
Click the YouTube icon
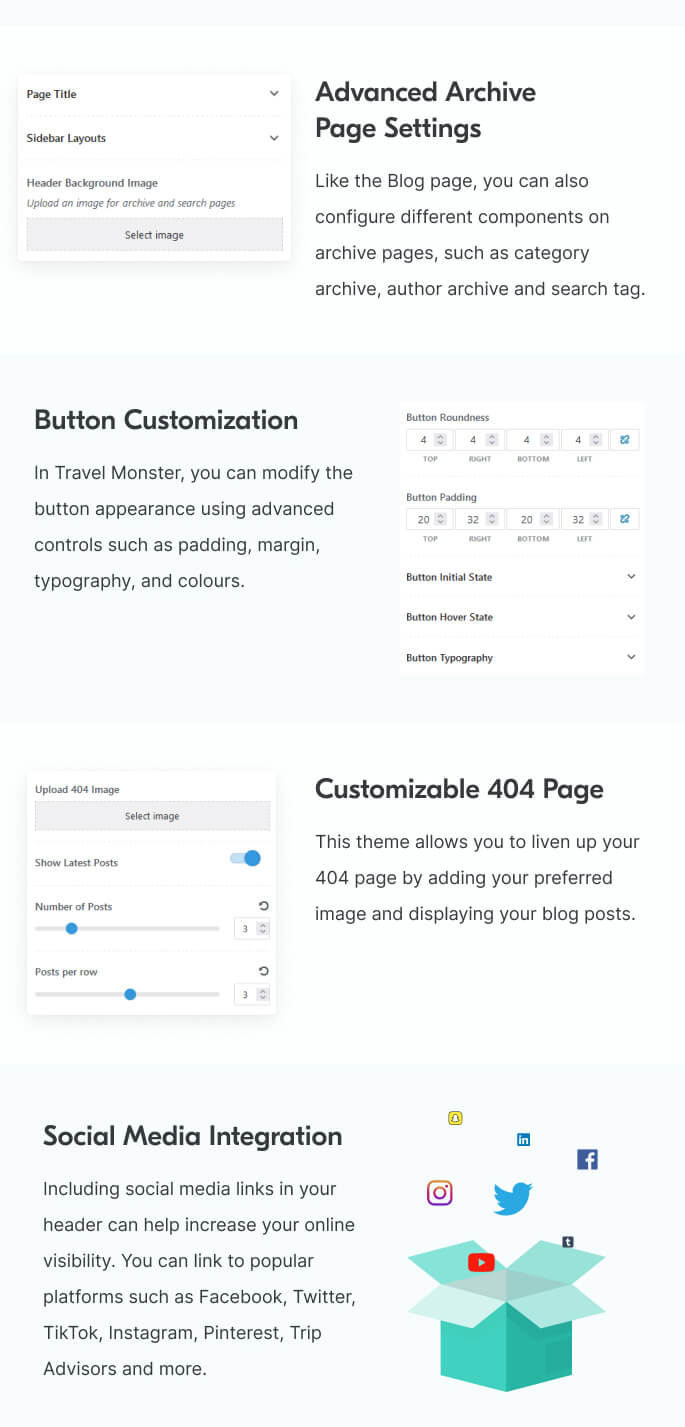[x=481, y=1262]
